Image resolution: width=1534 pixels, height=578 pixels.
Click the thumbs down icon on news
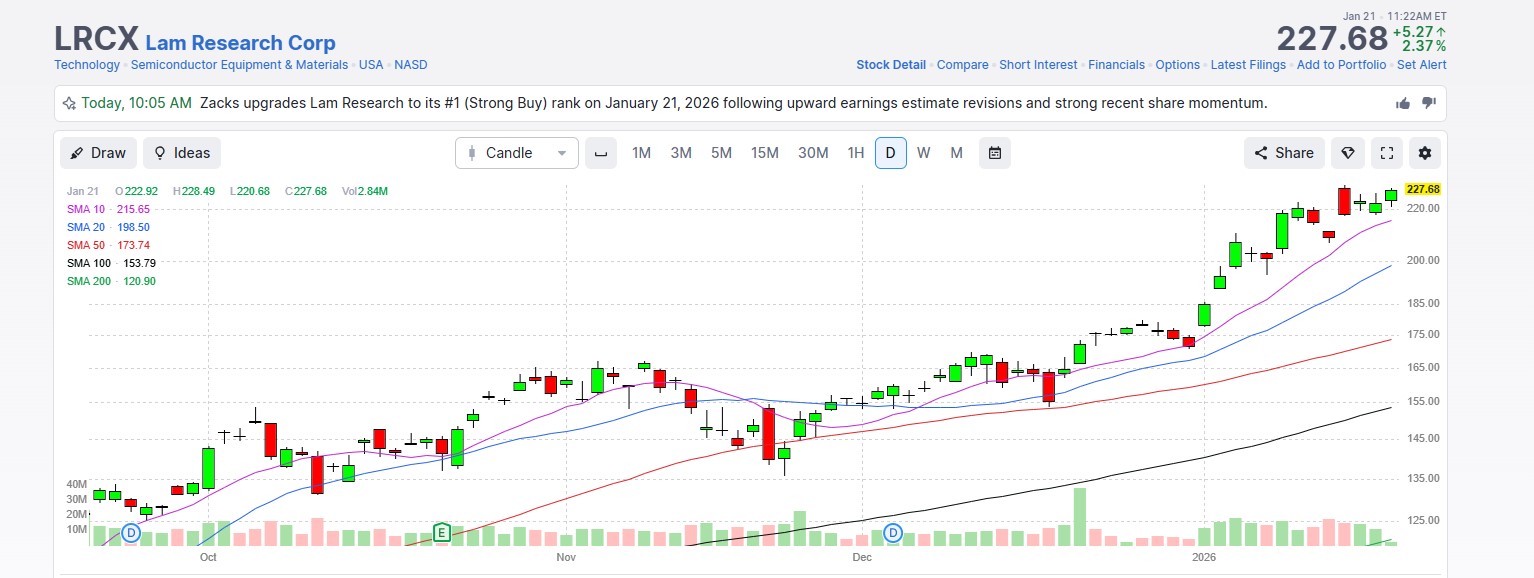1429,103
